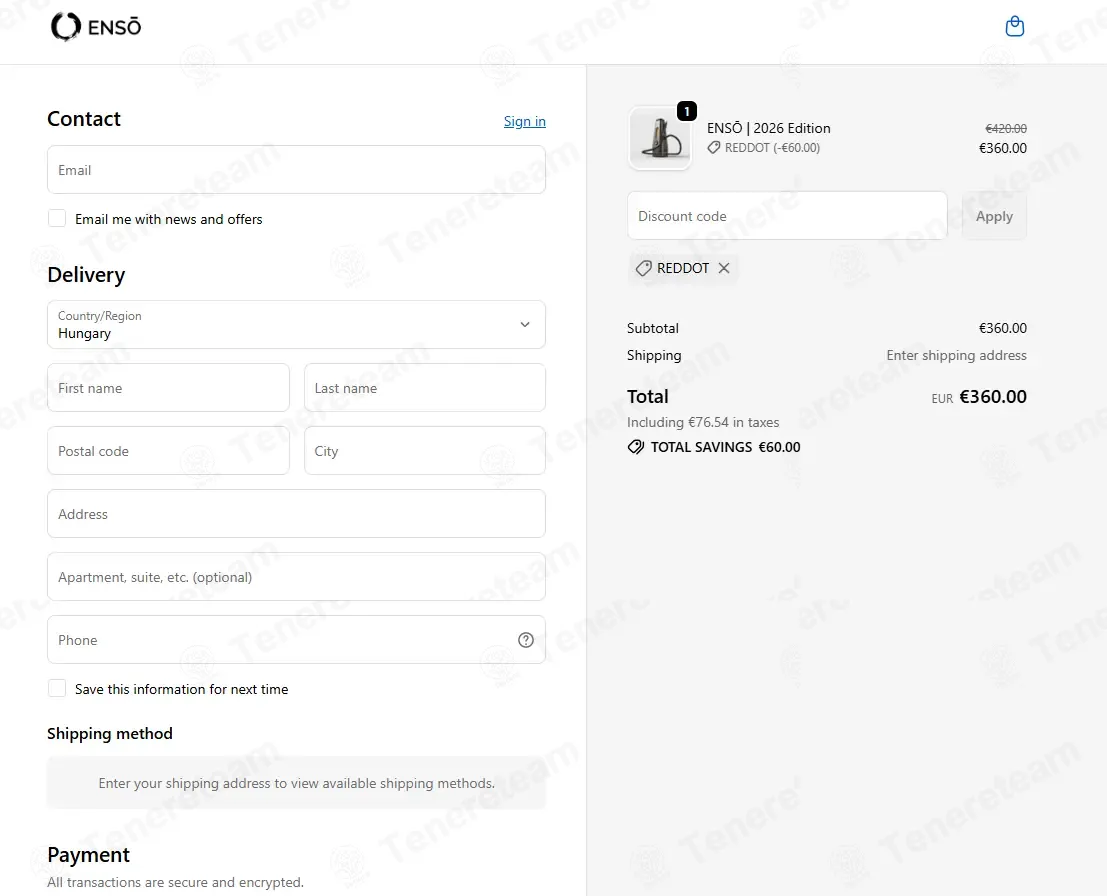
Task: Click the phone help question mark icon
Action: pyautogui.click(x=526, y=640)
